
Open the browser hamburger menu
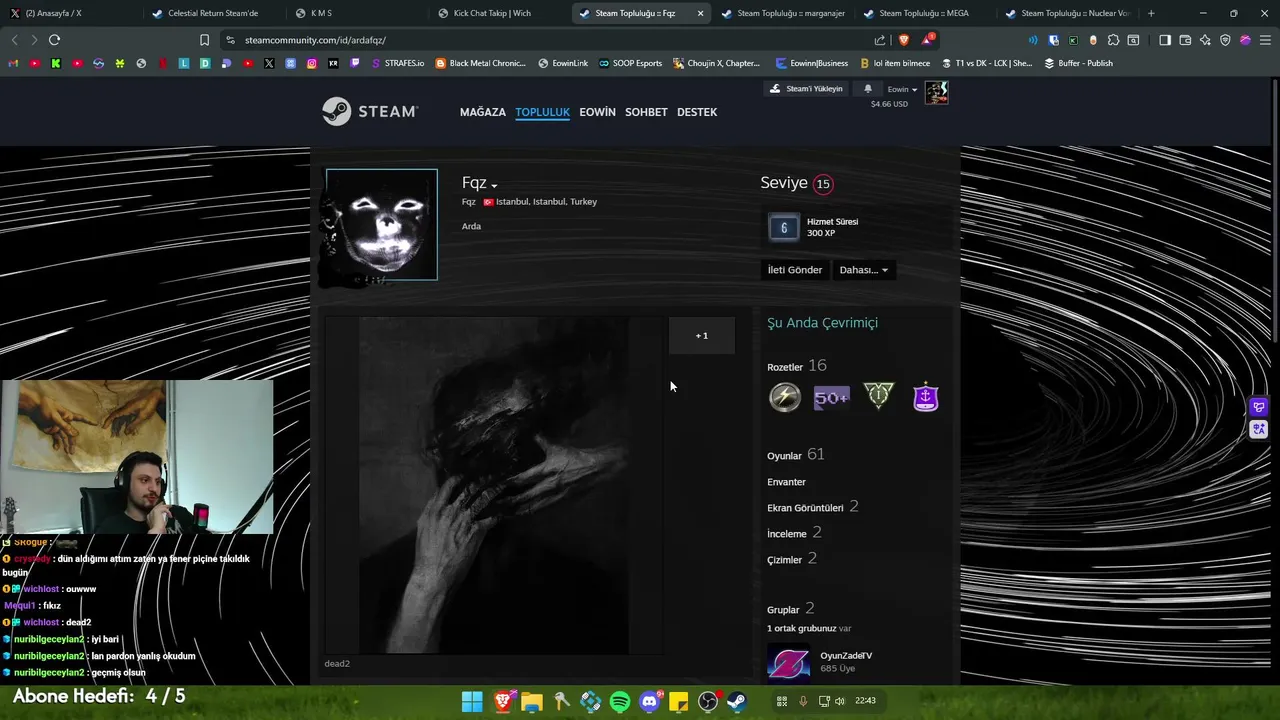pos(1265,40)
